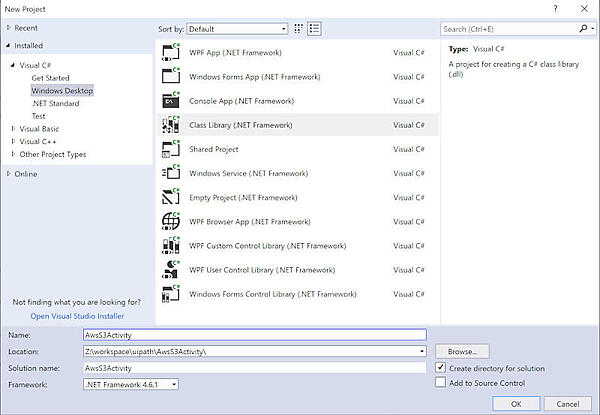Select the WPF Browser App icon
Image resolution: width=600 pixels, height=415 pixels.
169,221
